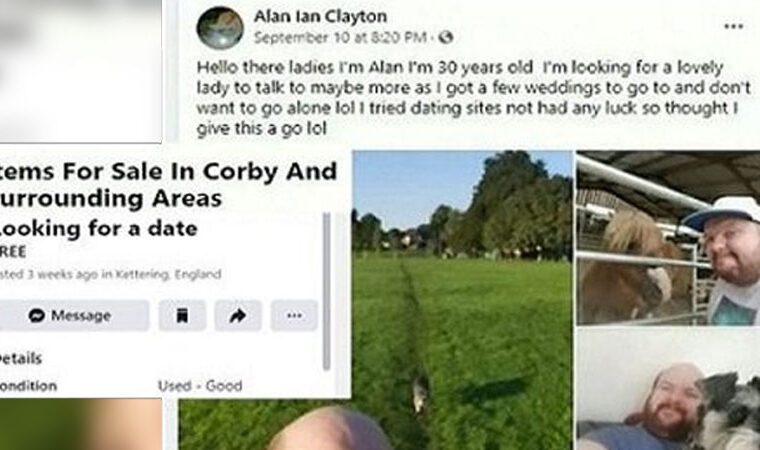Click the listing panel's vertical scrollbar
Viewport: 760px width, 450px height.
(x=327, y=291)
